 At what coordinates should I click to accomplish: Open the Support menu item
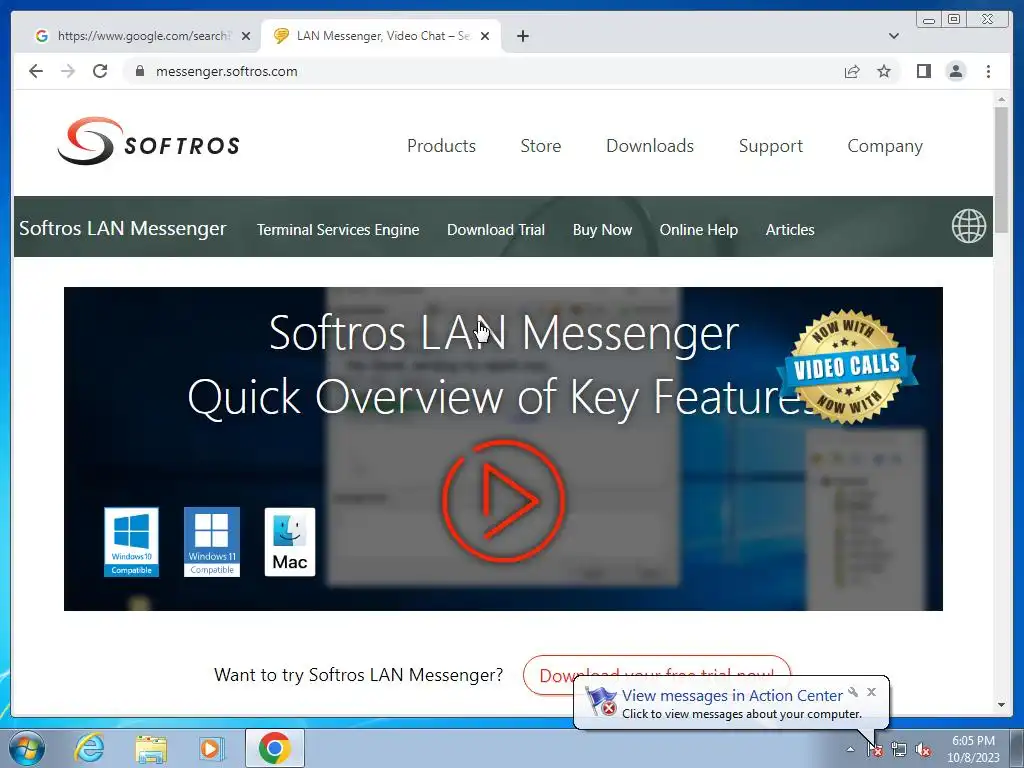pyautogui.click(x=771, y=146)
